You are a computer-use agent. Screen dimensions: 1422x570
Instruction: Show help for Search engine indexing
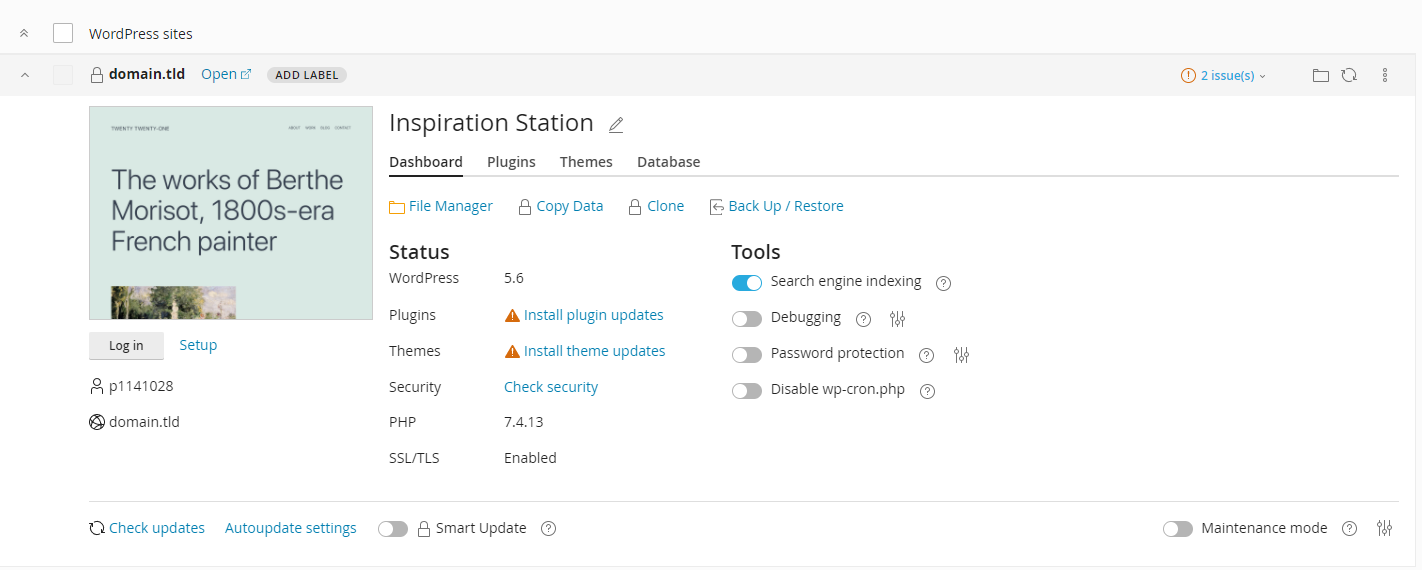[943, 283]
